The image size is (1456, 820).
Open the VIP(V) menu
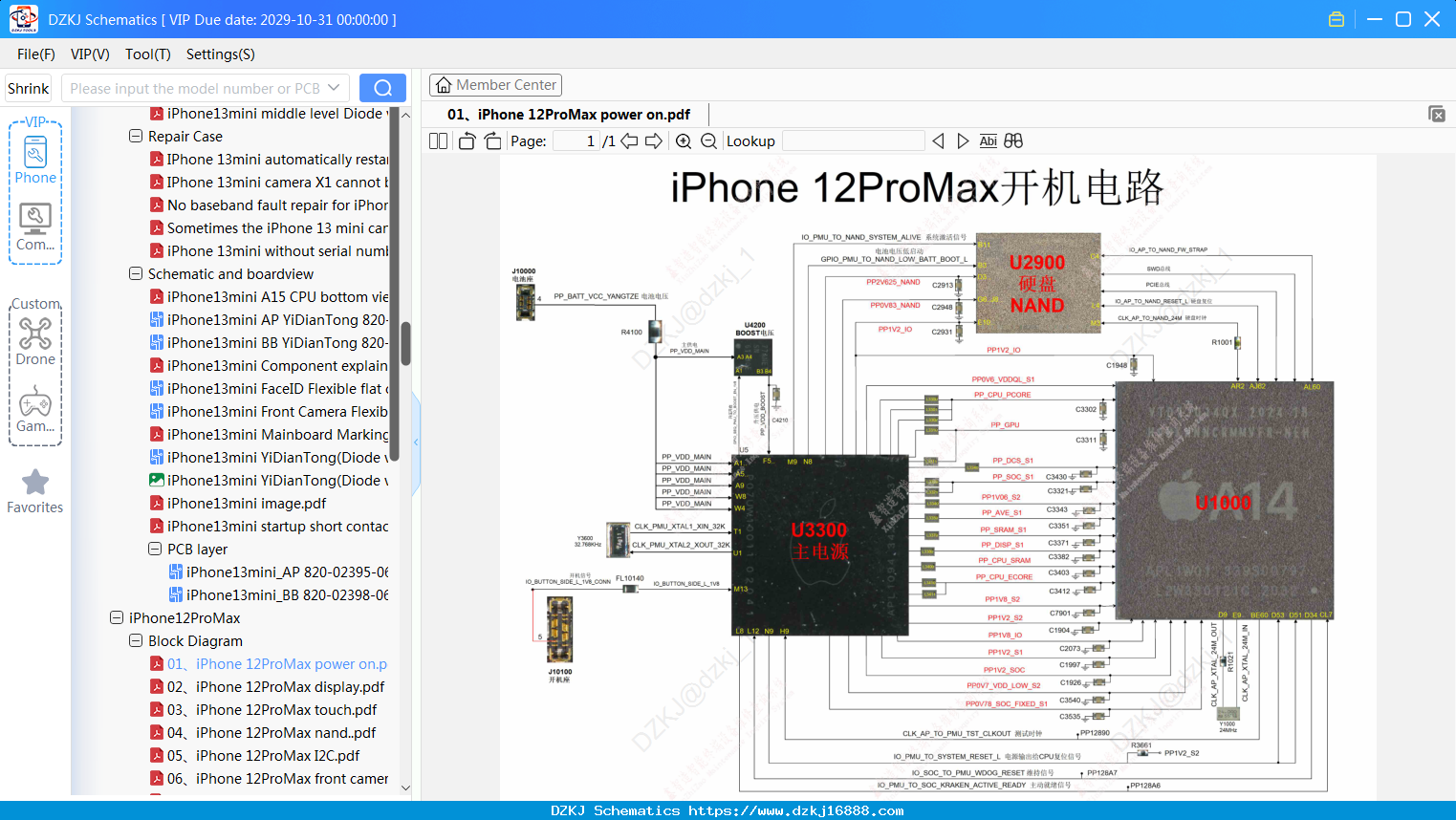90,54
